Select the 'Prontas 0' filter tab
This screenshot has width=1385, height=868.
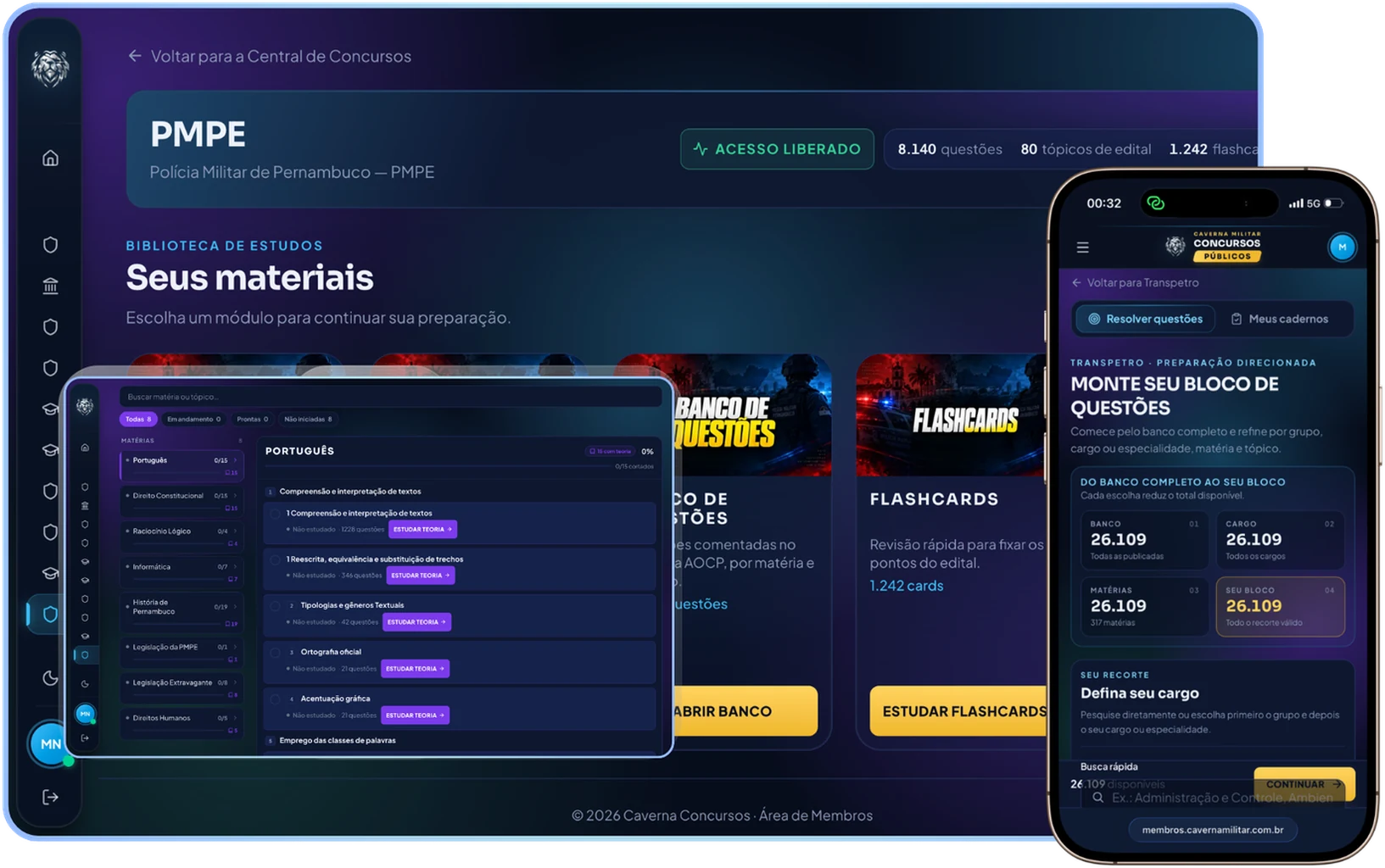pos(252,420)
